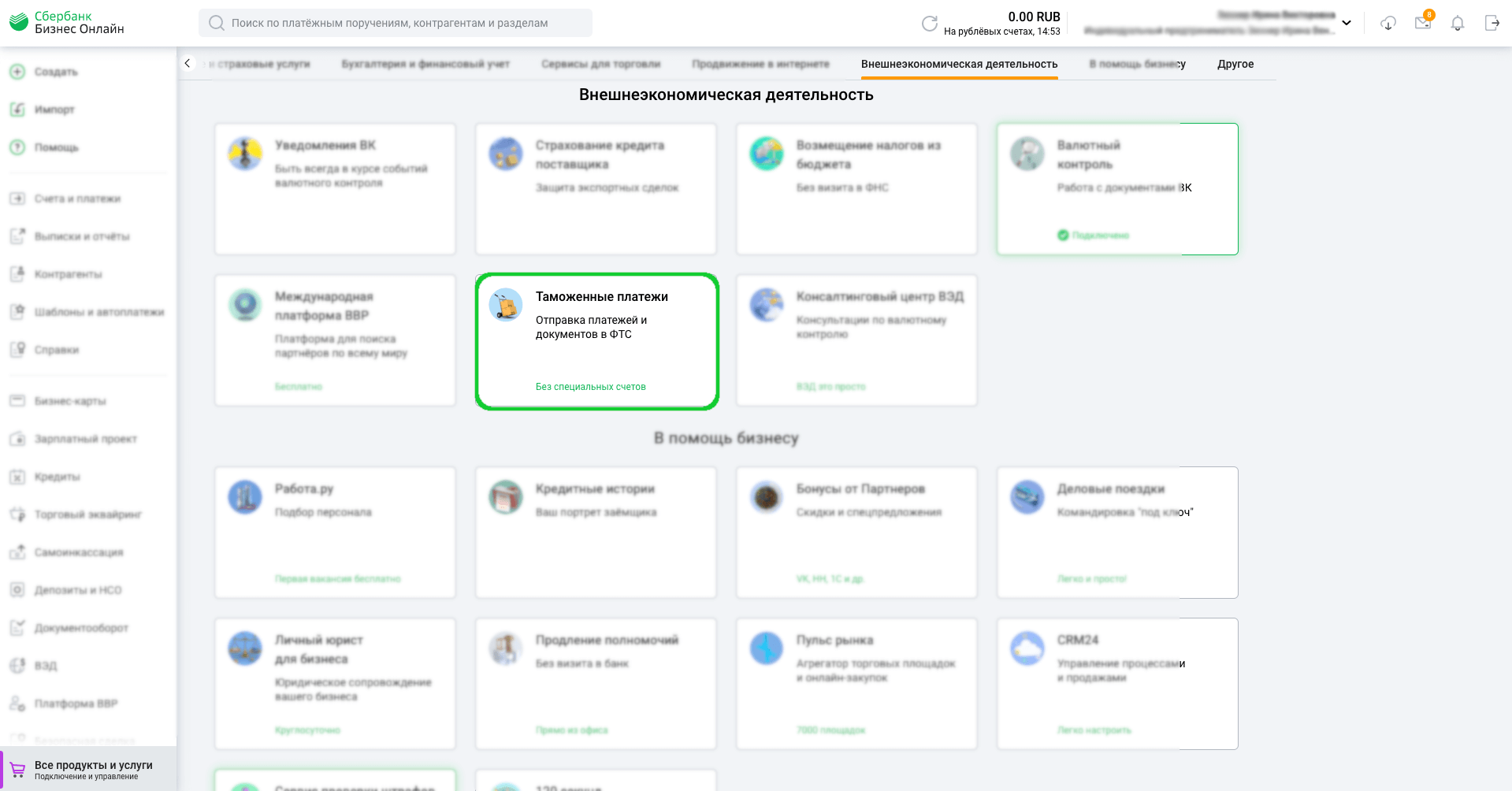Expand the user profile dropdown chevron
The height and width of the screenshot is (791, 1512).
click(1347, 23)
